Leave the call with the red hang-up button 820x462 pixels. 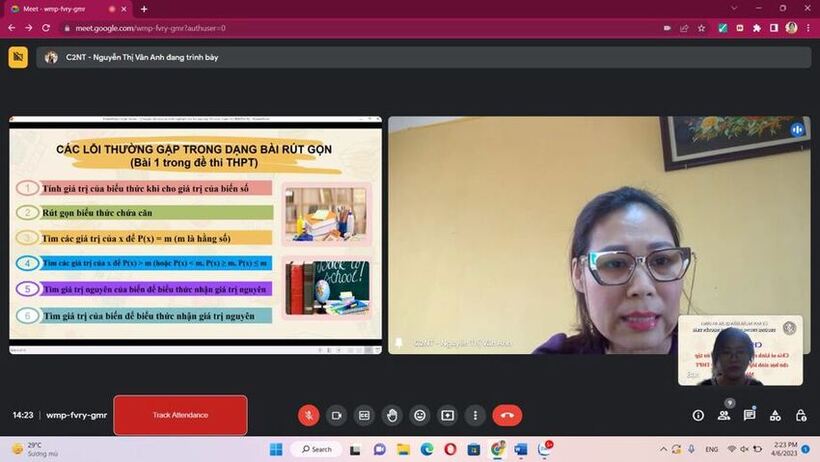507,415
